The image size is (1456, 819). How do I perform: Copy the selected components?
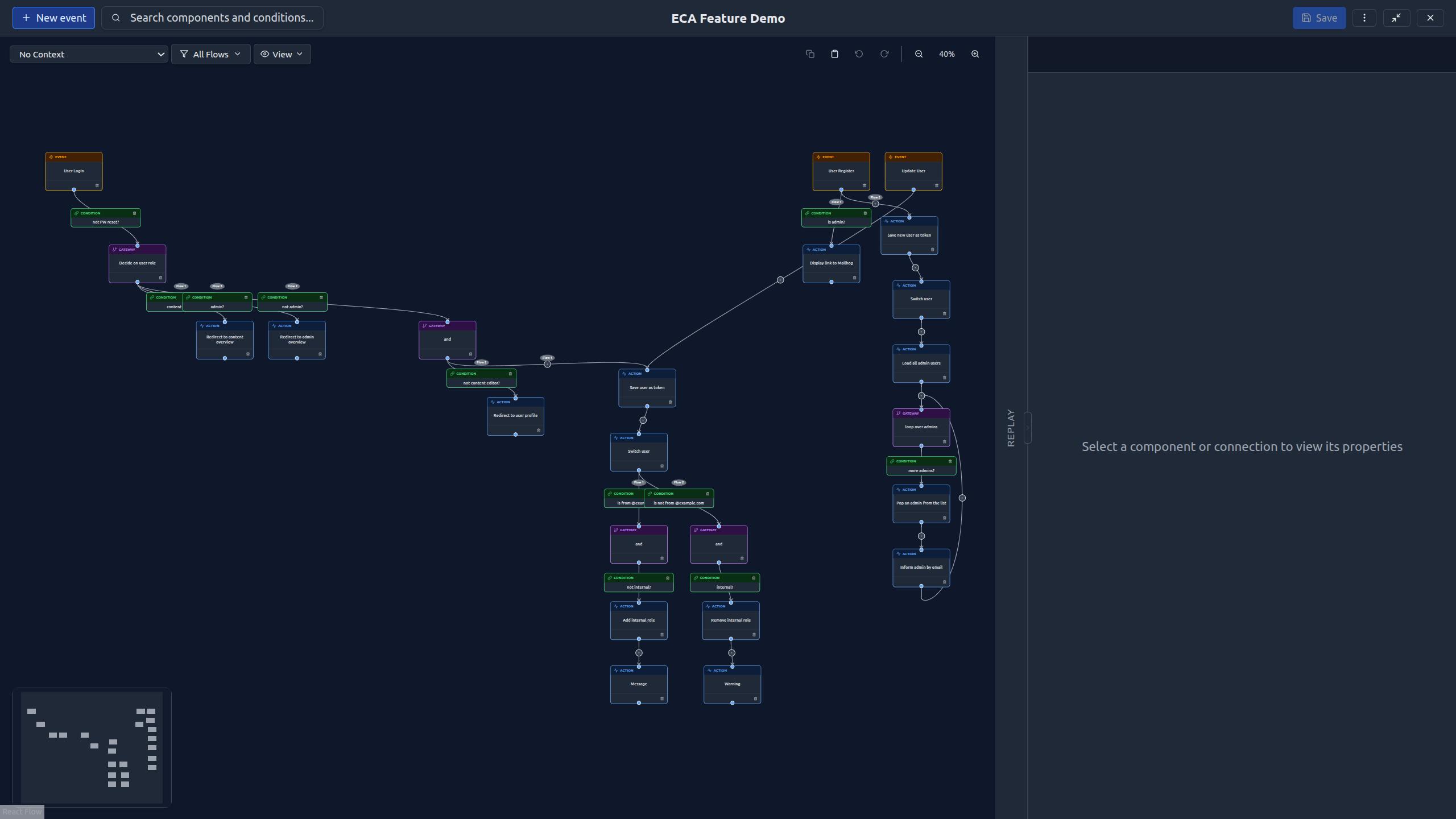coord(810,54)
